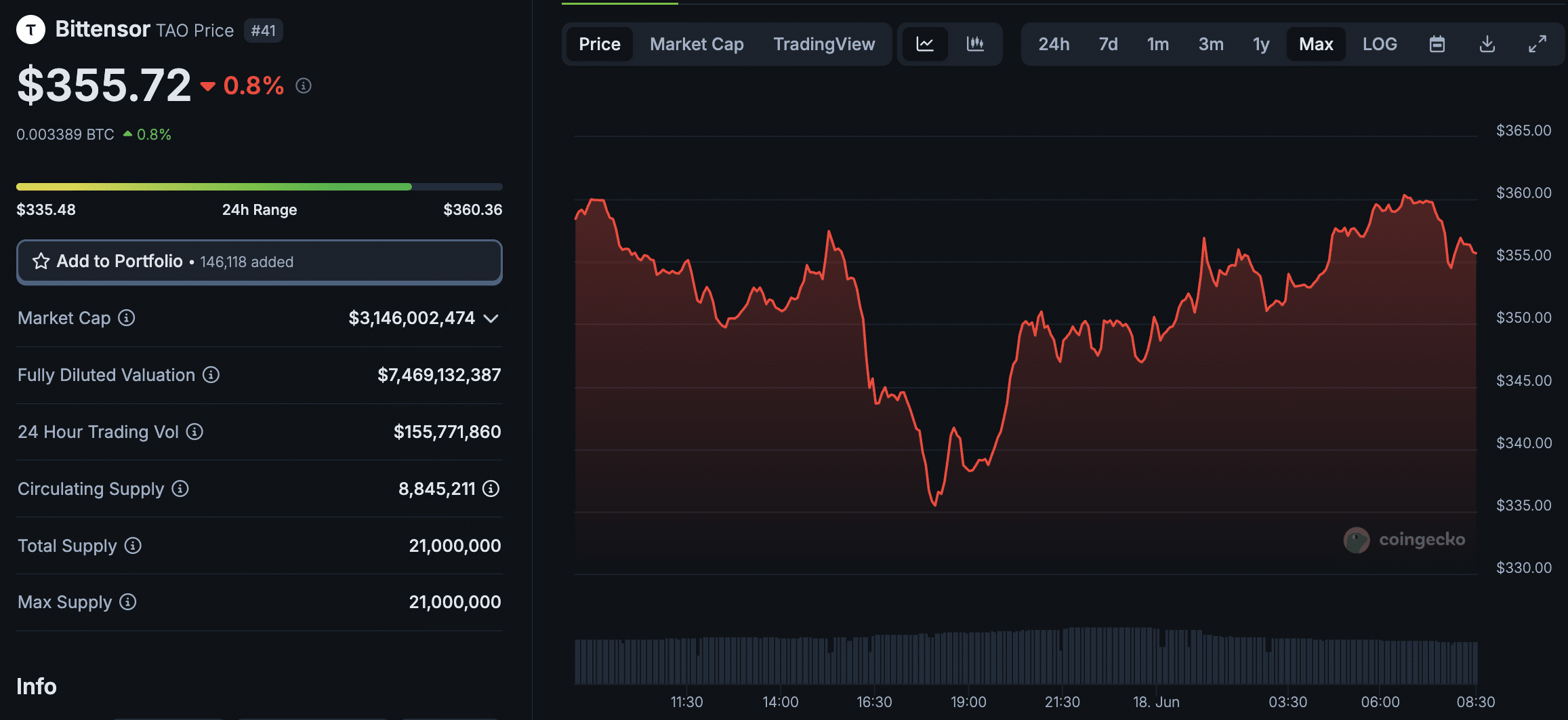Image resolution: width=1568 pixels, height=720 pixels.
Task: Click the Bittensor TAO logo icon
Action: click(30, 30)
